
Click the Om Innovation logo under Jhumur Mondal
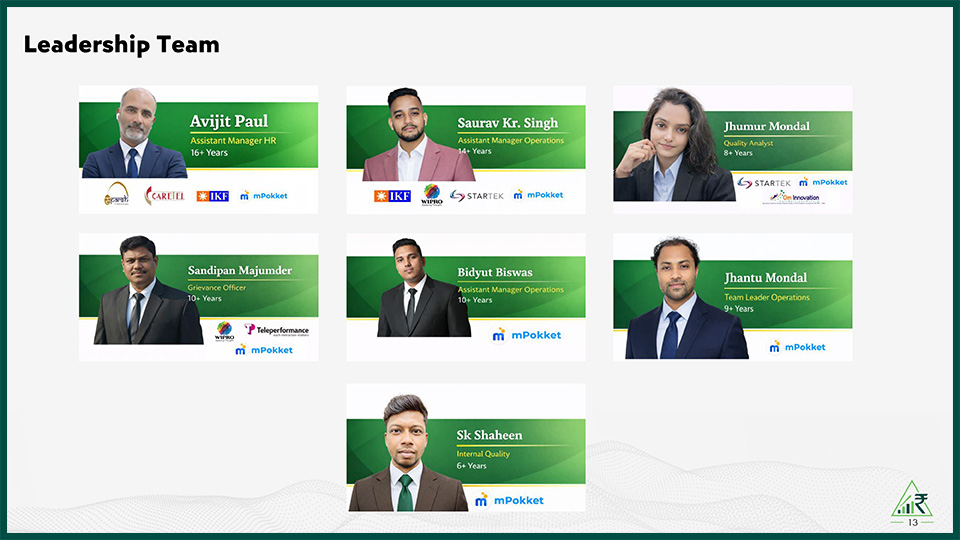coord(795,197)
